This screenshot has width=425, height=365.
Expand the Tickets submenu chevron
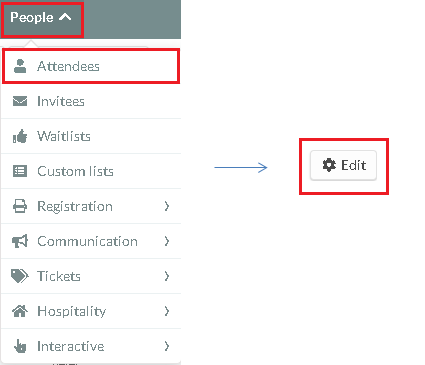point(167,276)
